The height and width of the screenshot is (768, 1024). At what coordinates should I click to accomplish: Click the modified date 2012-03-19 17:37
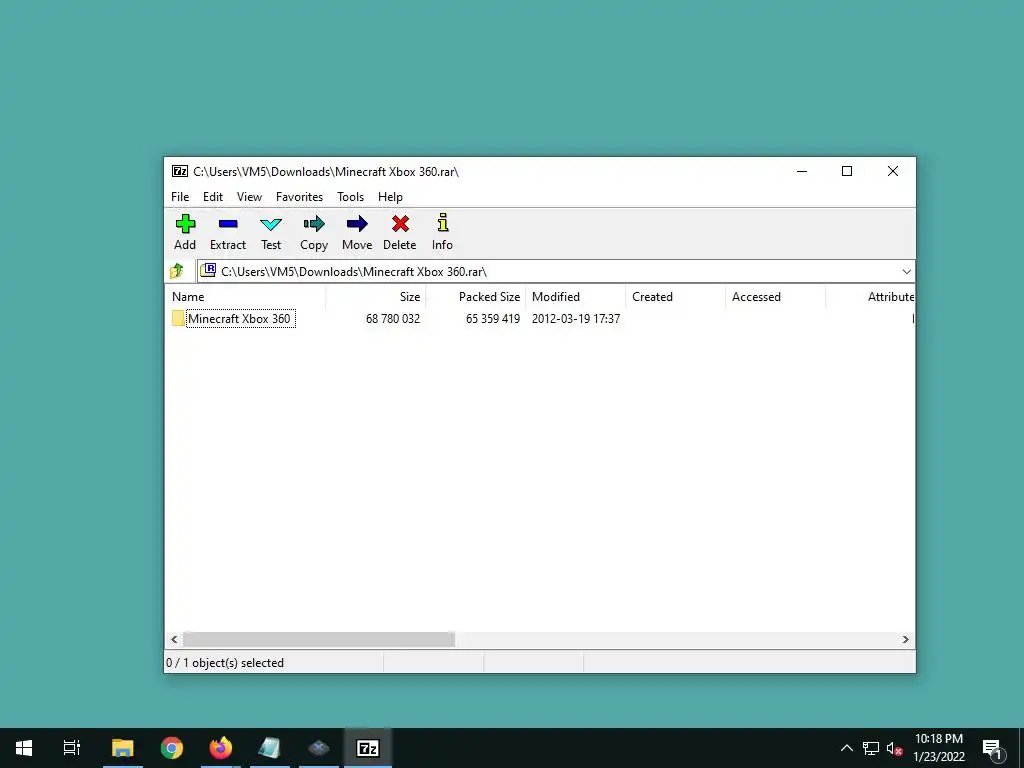[576, 319]
